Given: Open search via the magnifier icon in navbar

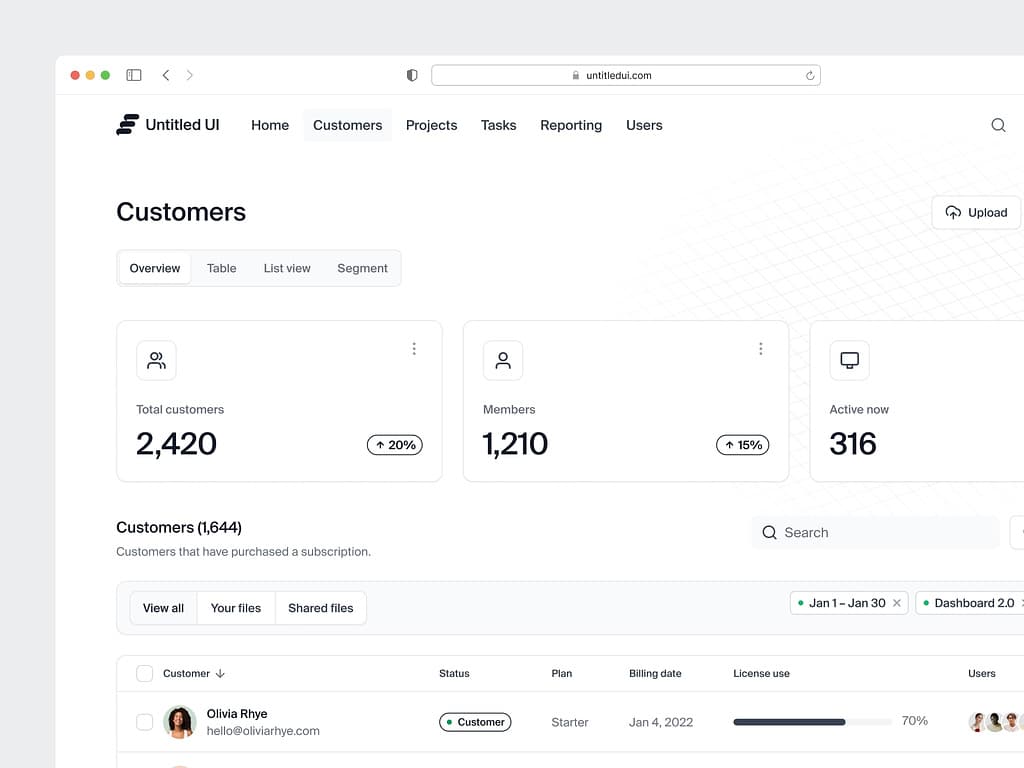Looking at the screenshot, I should 998,125.
